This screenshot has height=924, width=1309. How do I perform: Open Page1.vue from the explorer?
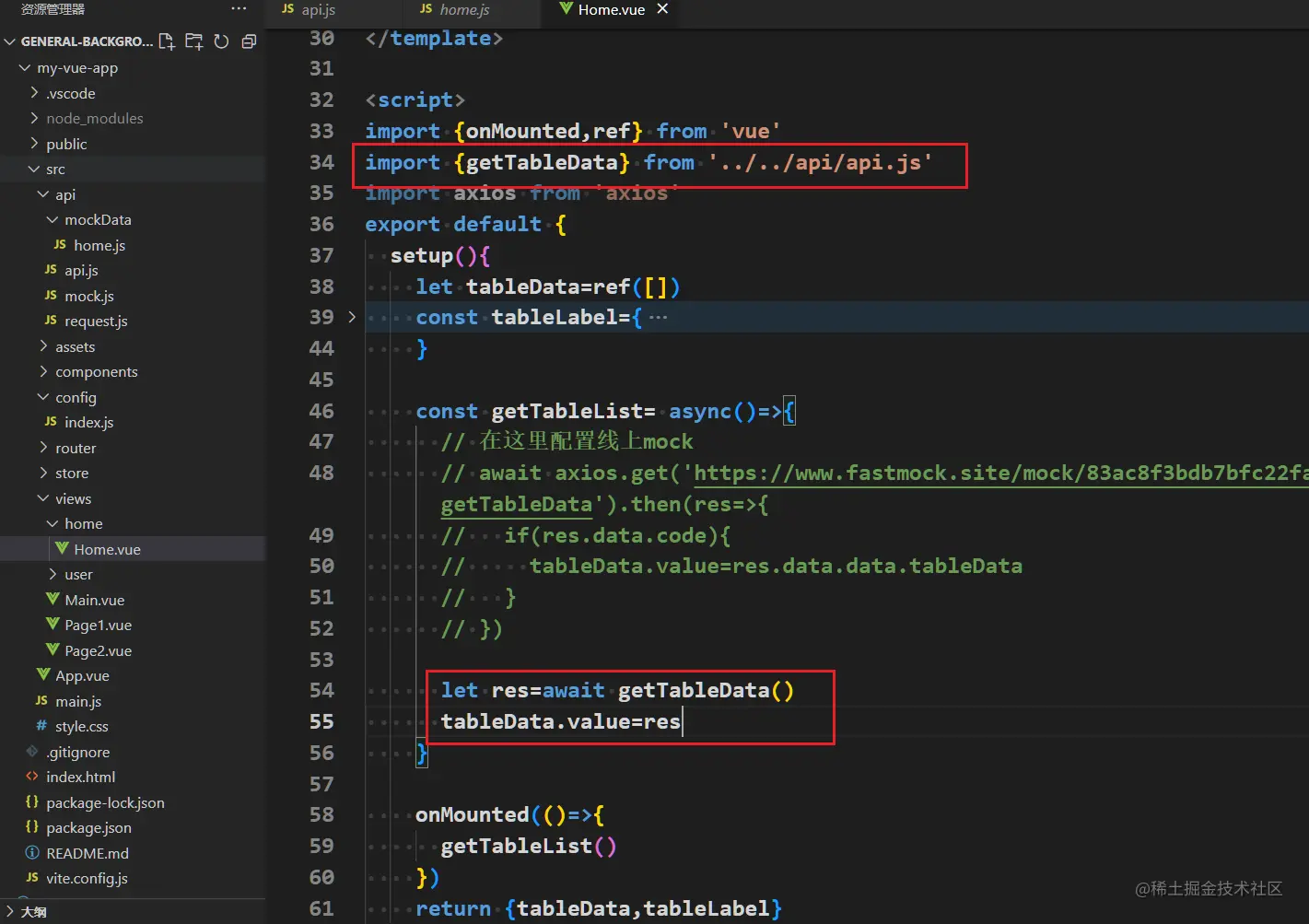tap(98, 625)
